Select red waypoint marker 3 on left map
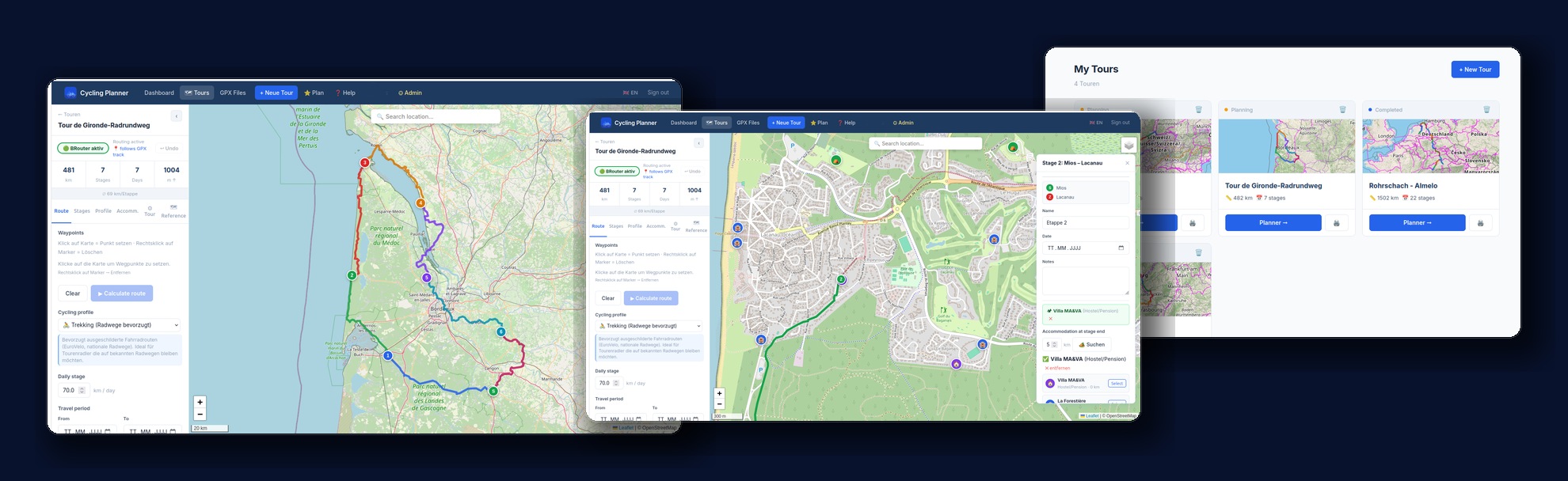The height and width of the screenshot is (481, 1568). 364,163
